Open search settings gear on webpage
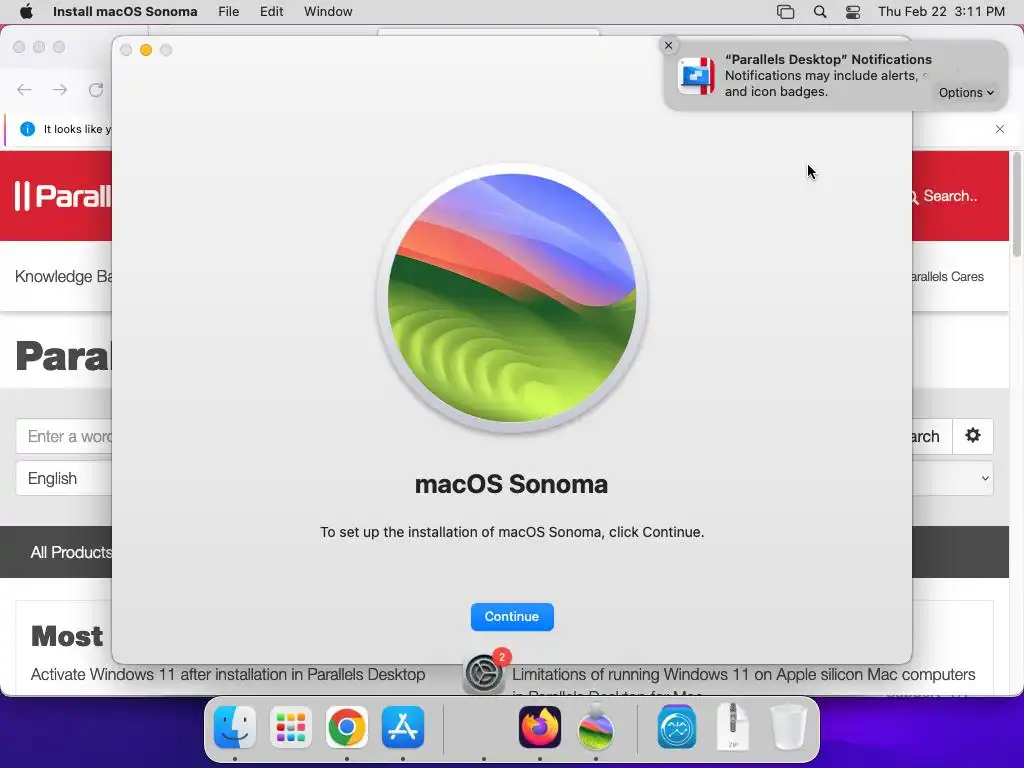Viewport: 1024px width, 768px height. [x=973, y=436]
